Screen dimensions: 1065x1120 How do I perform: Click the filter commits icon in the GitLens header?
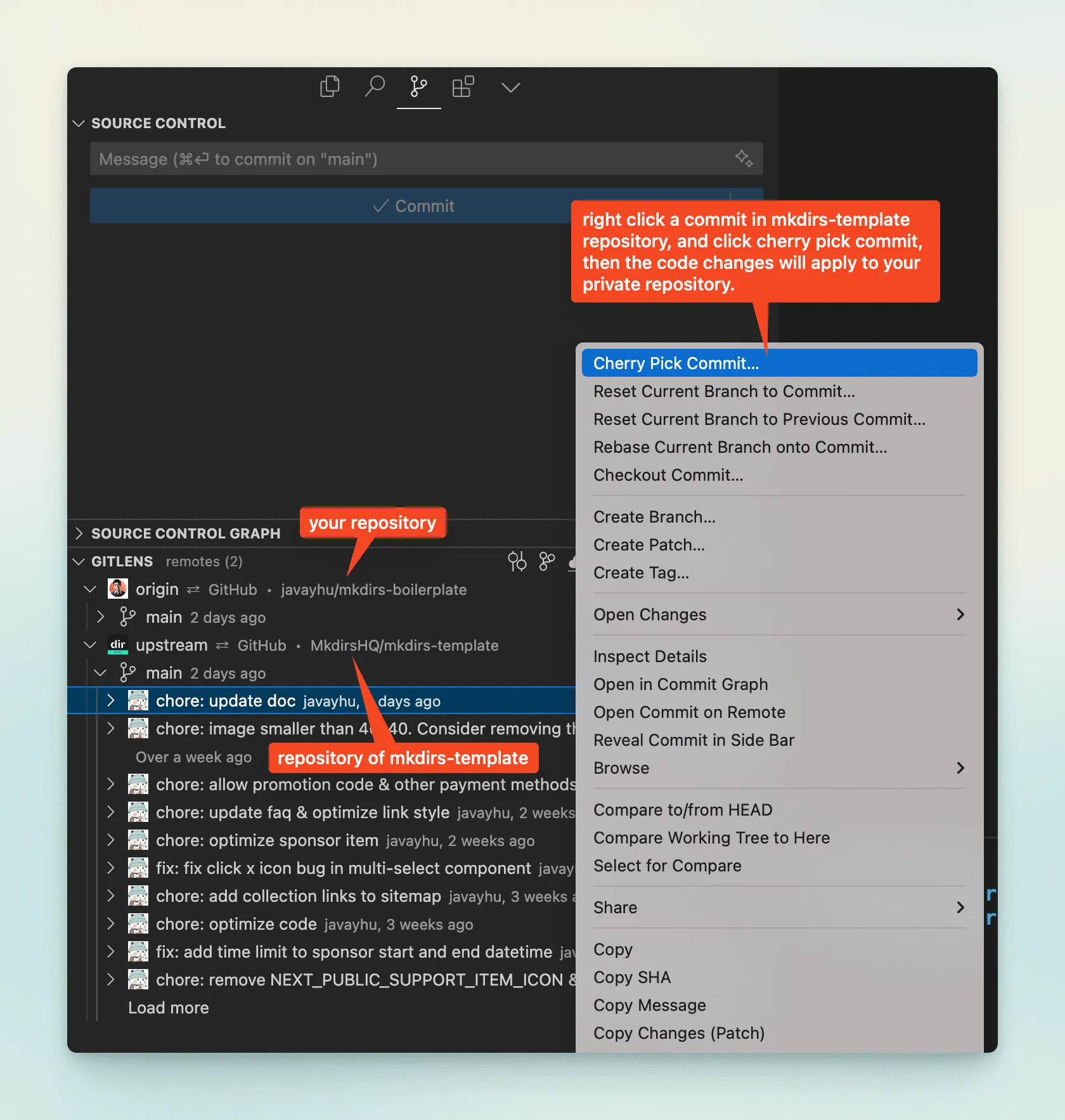517,562
